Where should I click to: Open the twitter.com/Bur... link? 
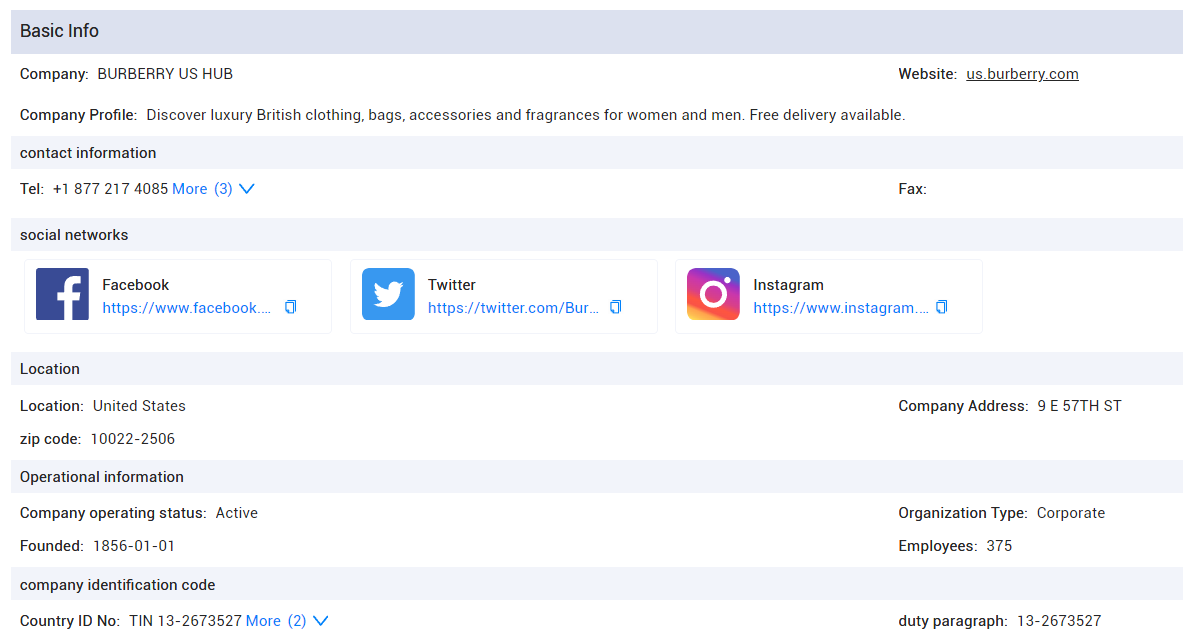(513, 308)
